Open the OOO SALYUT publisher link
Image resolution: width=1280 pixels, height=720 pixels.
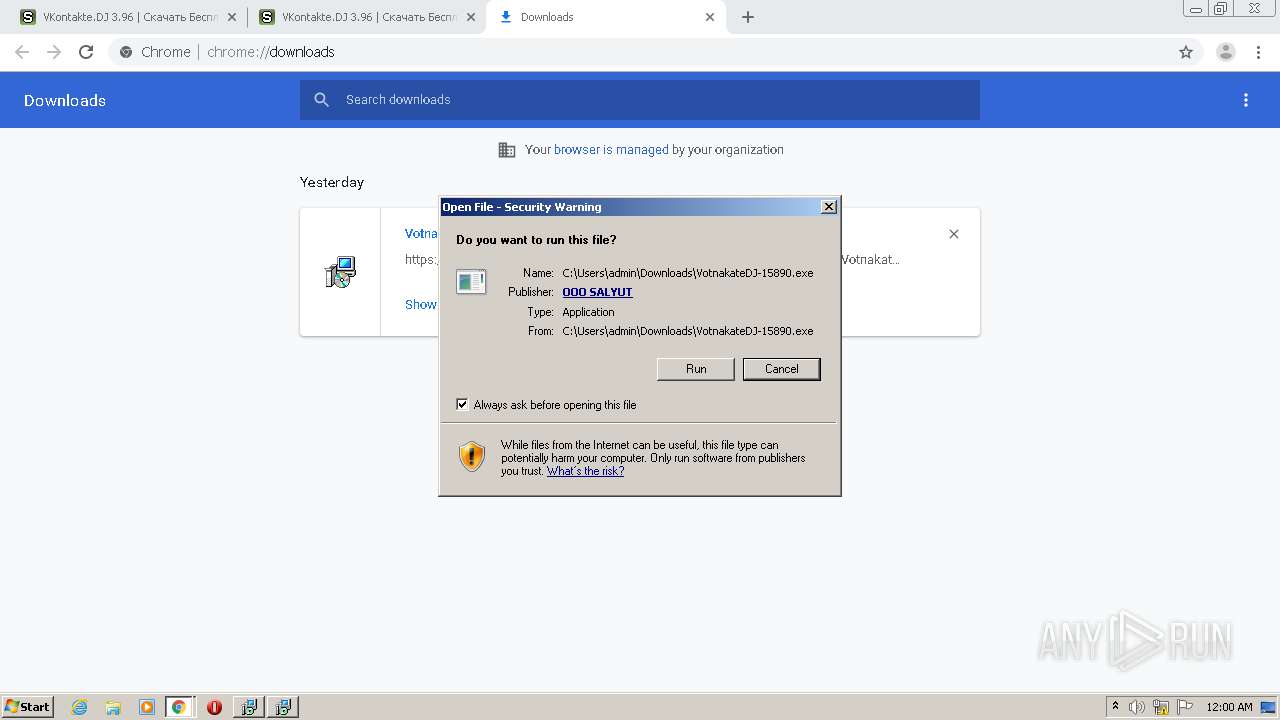pyautogui.click(x=597, y=292)
